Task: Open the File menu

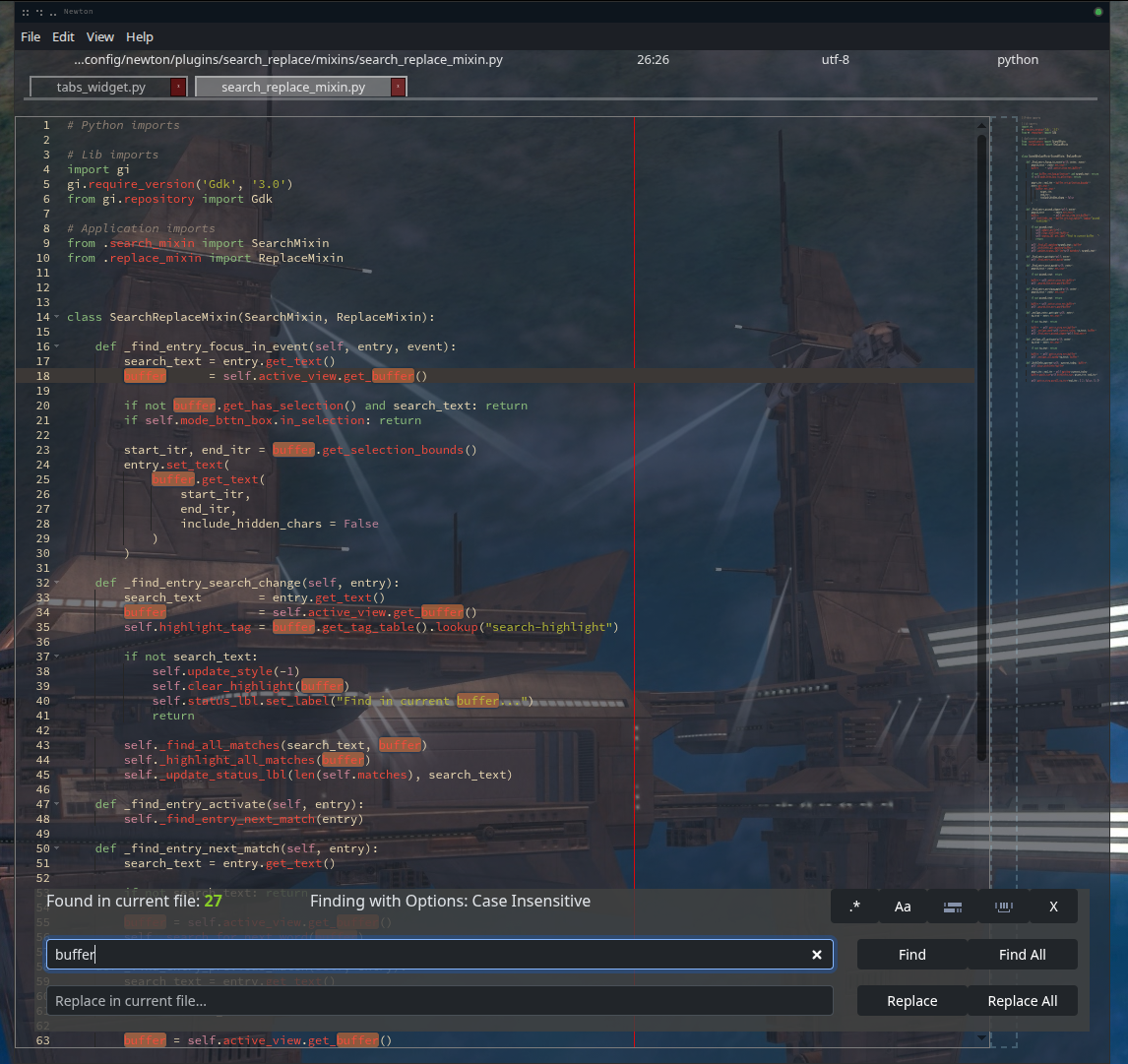Action: (31, 36)
